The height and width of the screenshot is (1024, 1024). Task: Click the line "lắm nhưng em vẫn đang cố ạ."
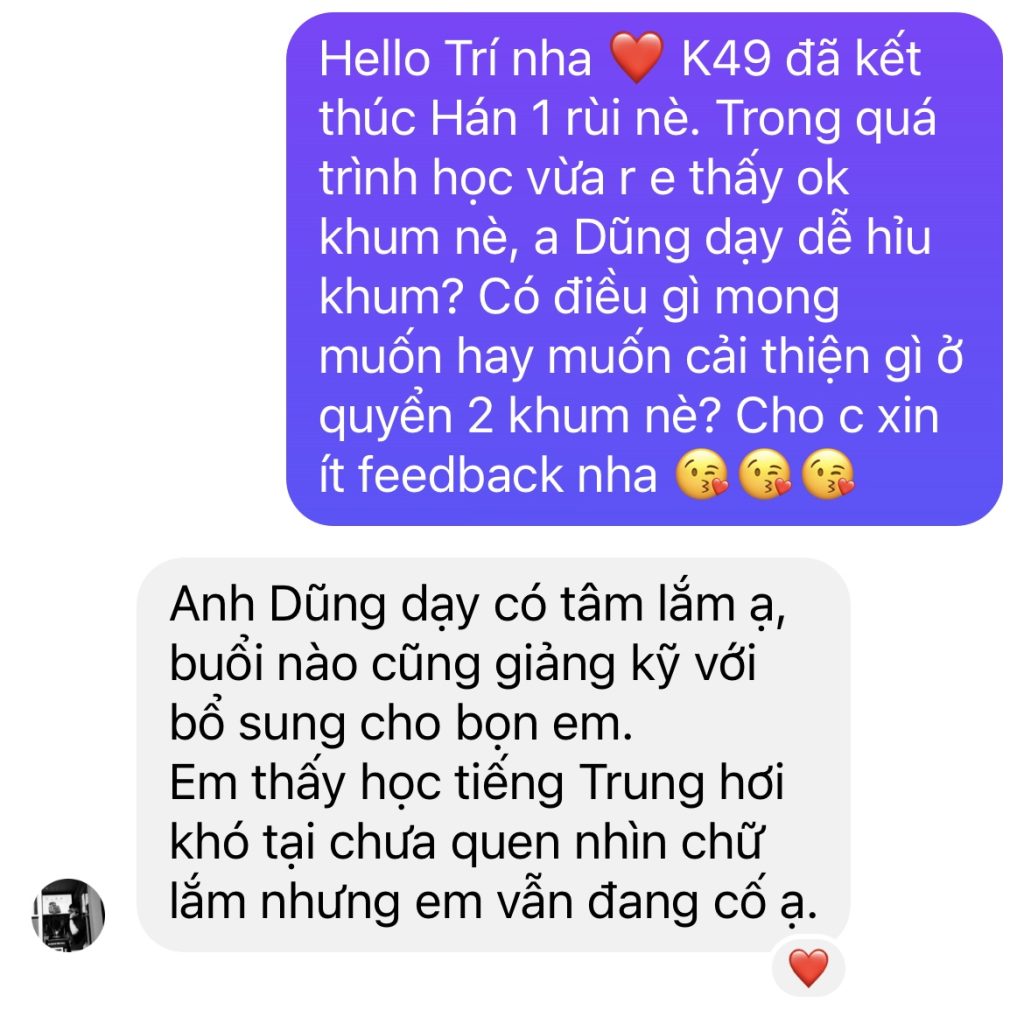pos(493,903)
